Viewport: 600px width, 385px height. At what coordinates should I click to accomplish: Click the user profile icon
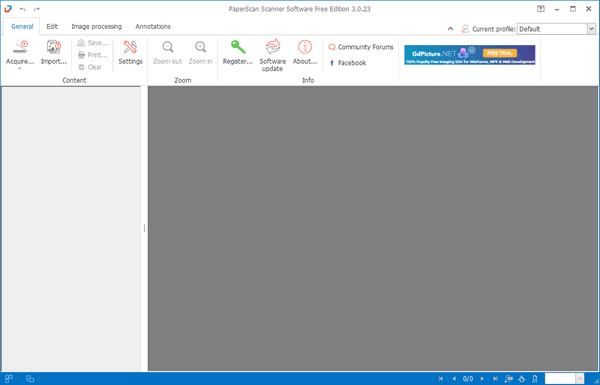[465, 29]
